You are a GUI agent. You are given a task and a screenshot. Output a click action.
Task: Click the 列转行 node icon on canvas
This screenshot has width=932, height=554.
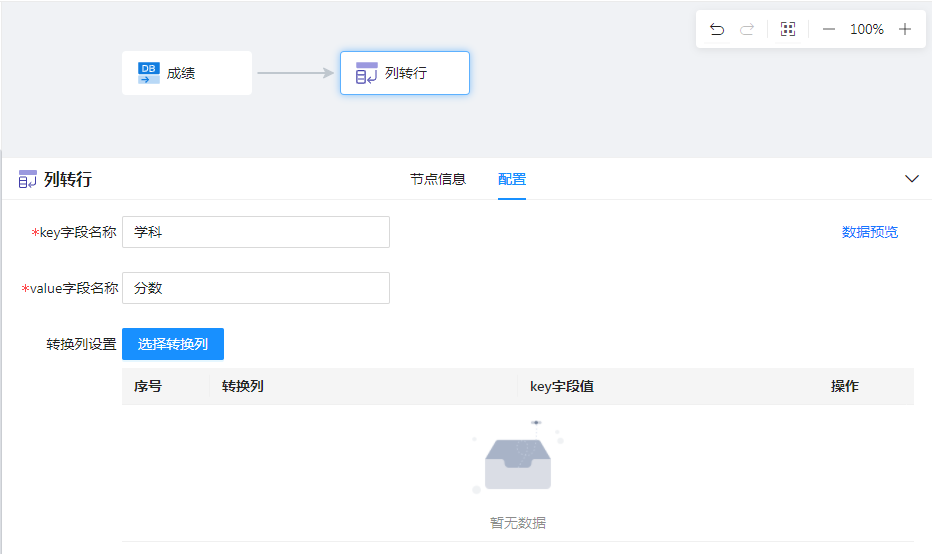click(x=367, y=73)
